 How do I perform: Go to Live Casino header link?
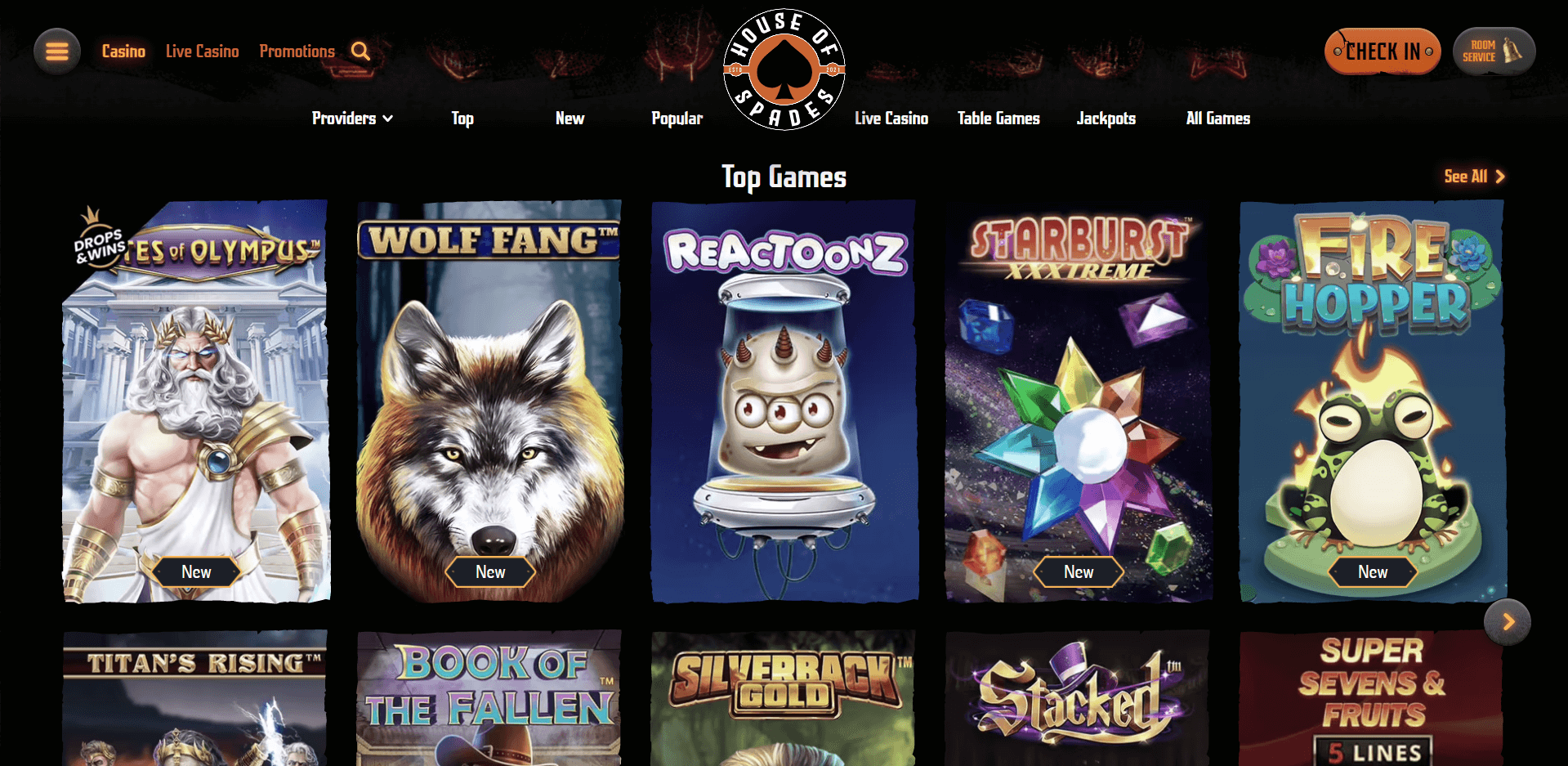pyautogui.click(x=203, y=52)
